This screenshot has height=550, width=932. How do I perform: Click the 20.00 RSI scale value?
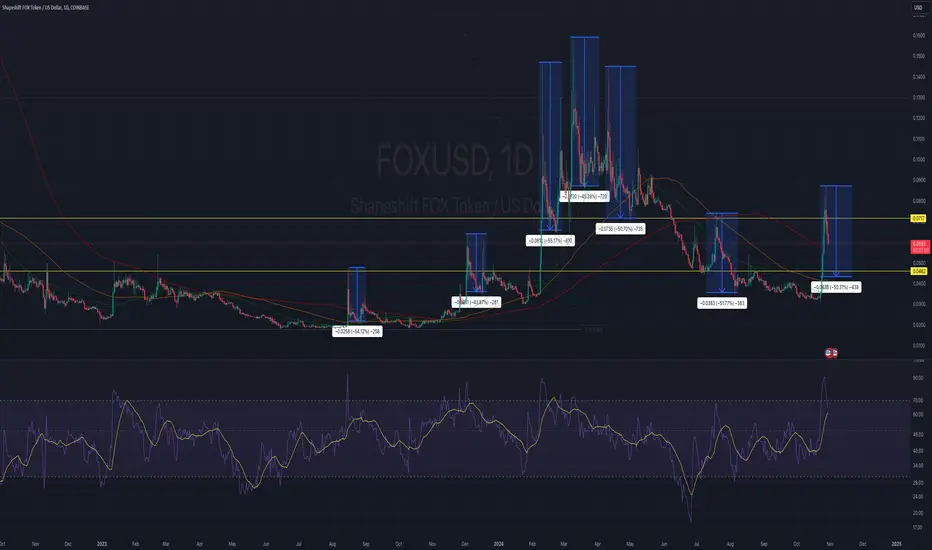pyautogui.click(x=918, y=512)
